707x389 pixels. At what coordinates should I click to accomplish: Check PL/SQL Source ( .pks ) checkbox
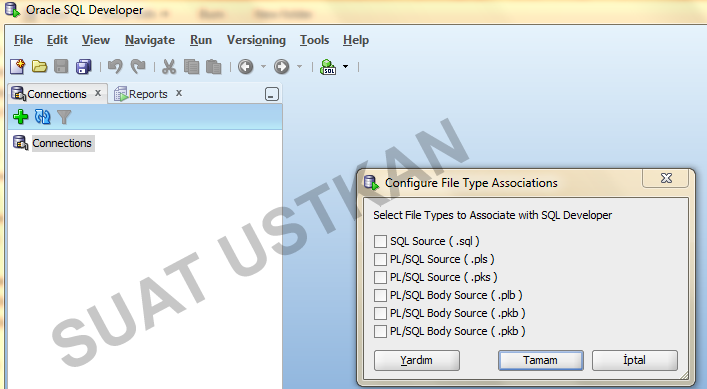[380, 277]
